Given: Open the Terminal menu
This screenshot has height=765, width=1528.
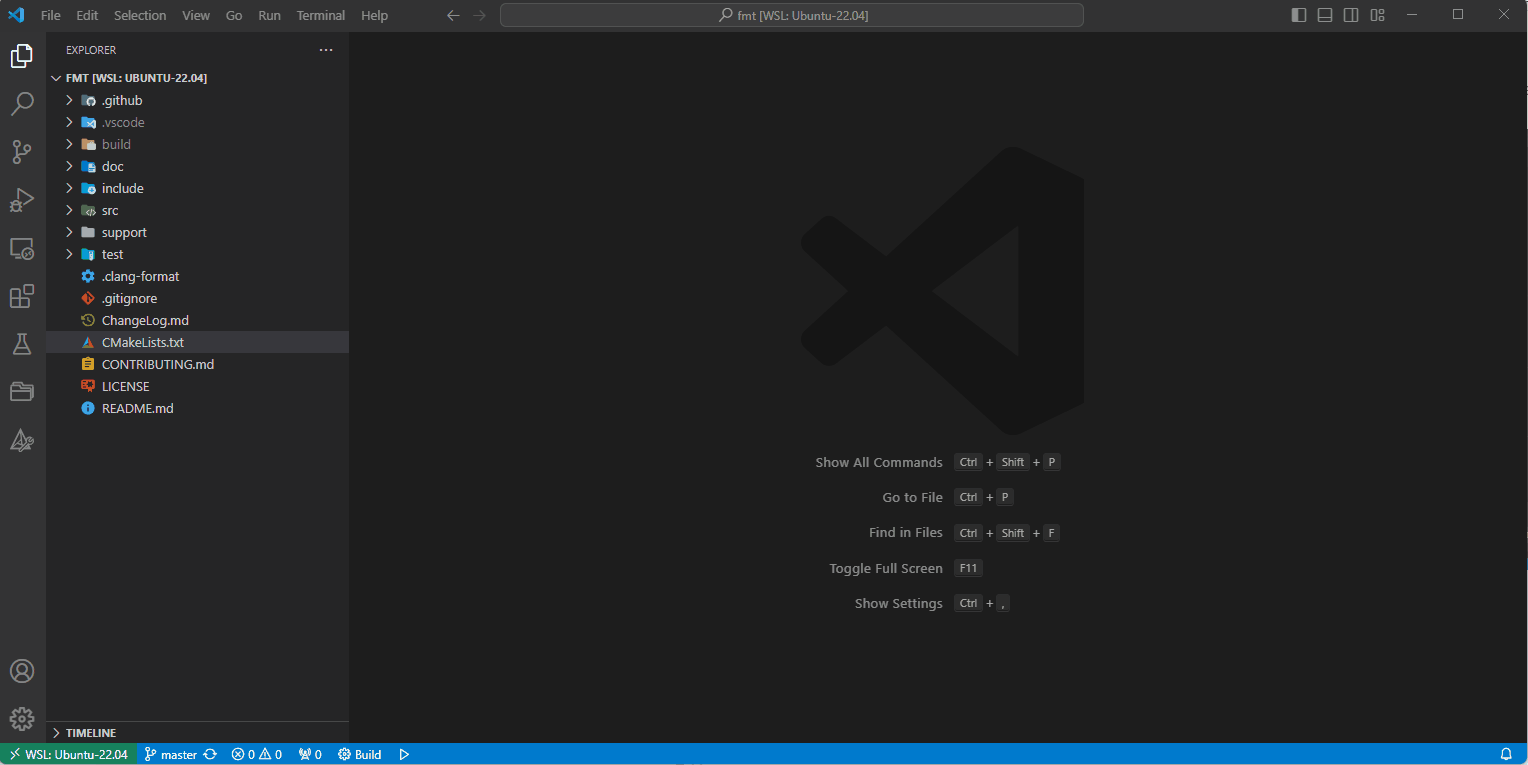Looking at the screenshot, I should click(x=320, y=14).
